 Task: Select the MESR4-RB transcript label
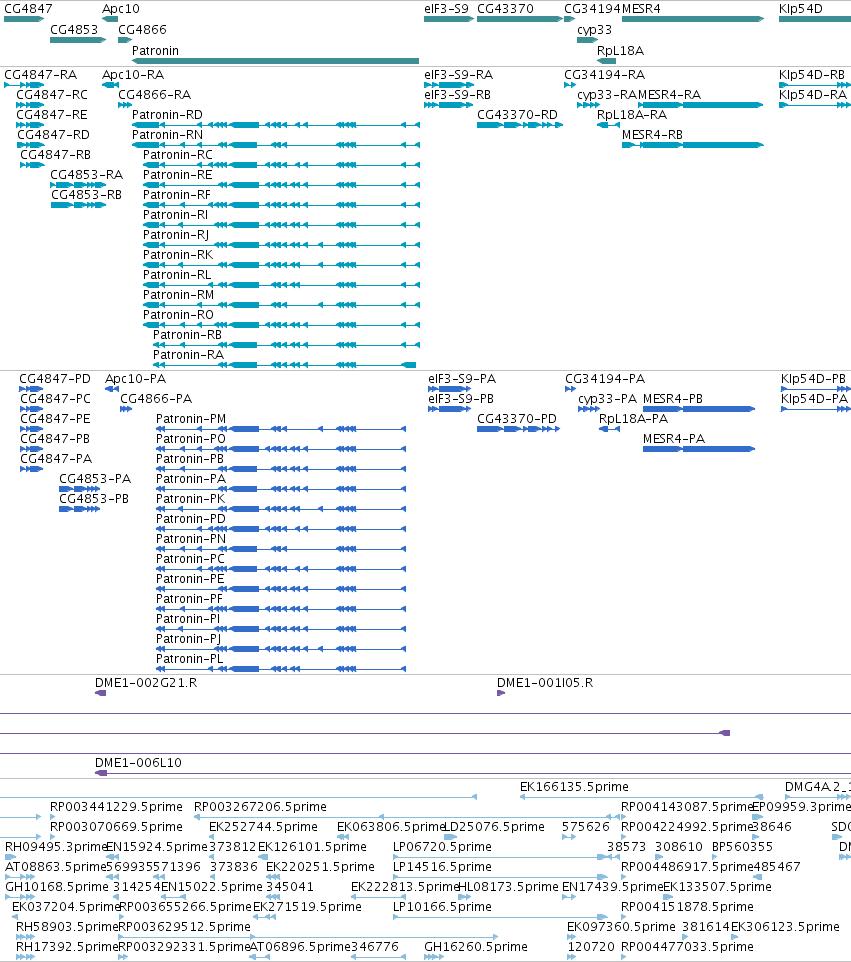click(x=652, y=135)
